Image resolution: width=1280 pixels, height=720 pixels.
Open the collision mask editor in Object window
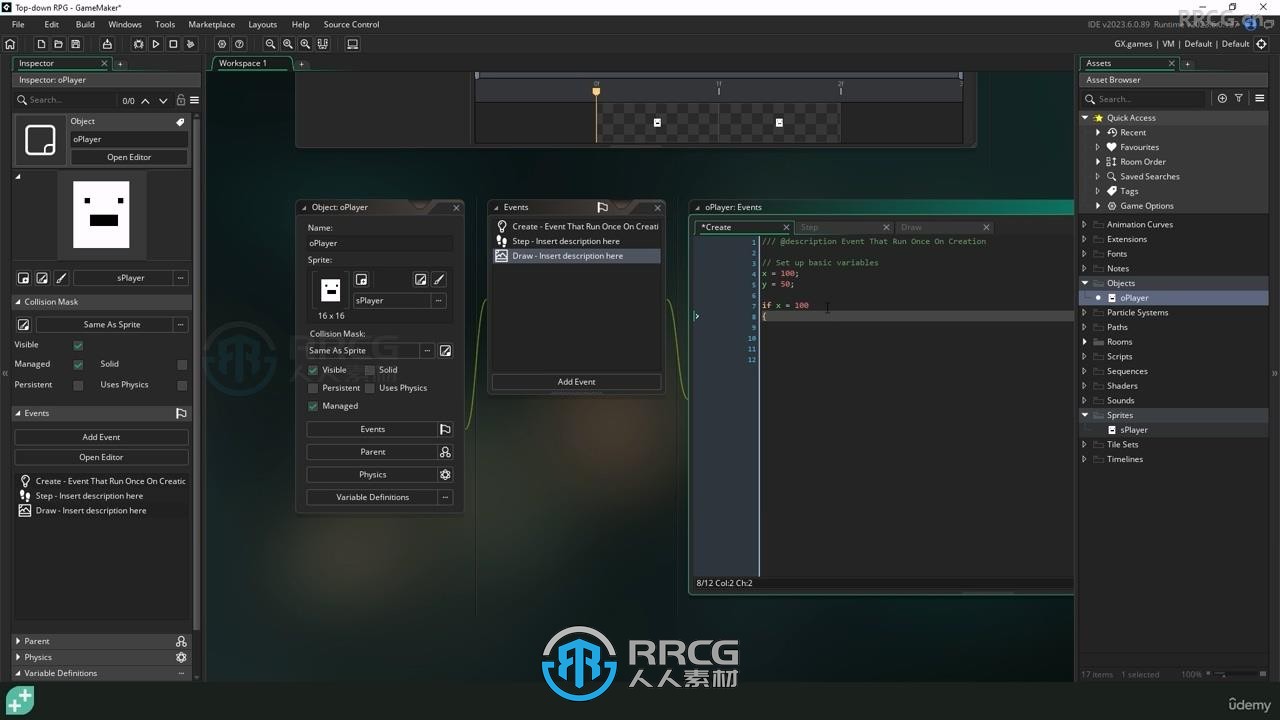(445, 351)
